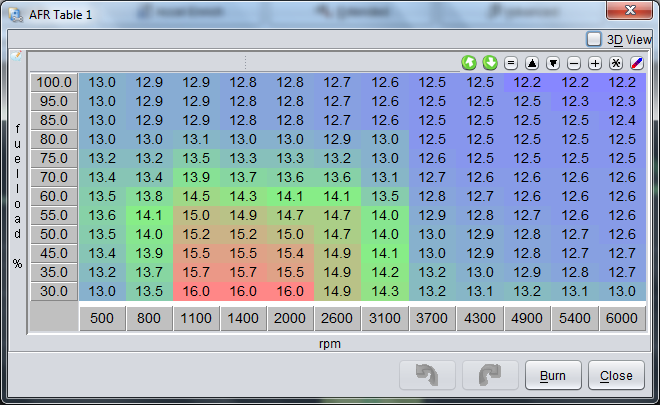The height and width of the screenshot is (405, 660).
Task: Select the 14.5 cell at 60.0 load, 1100 rpm
Action: pos(196,197)
